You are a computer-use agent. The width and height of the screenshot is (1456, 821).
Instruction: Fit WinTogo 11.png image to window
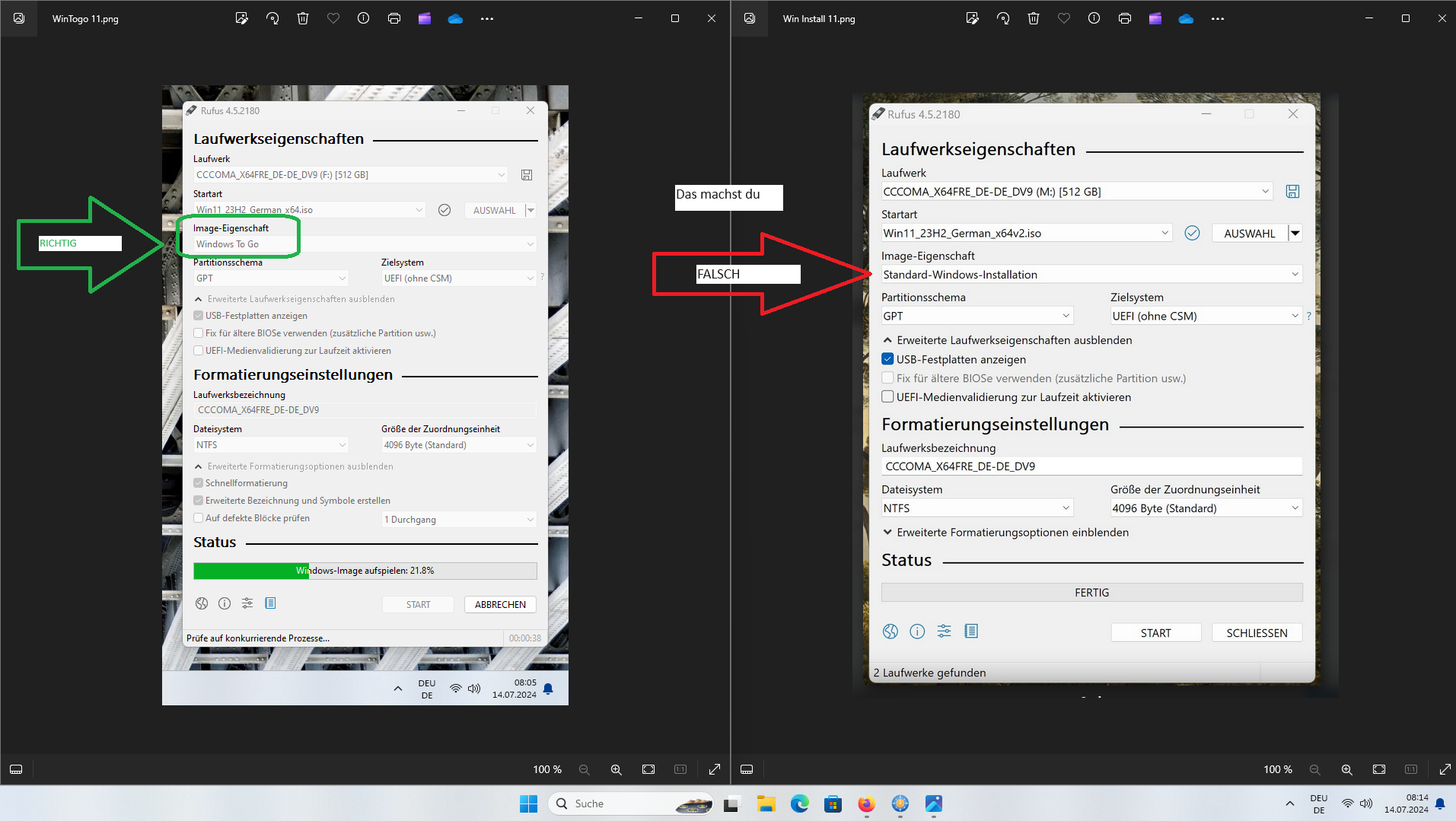[648, 769]
